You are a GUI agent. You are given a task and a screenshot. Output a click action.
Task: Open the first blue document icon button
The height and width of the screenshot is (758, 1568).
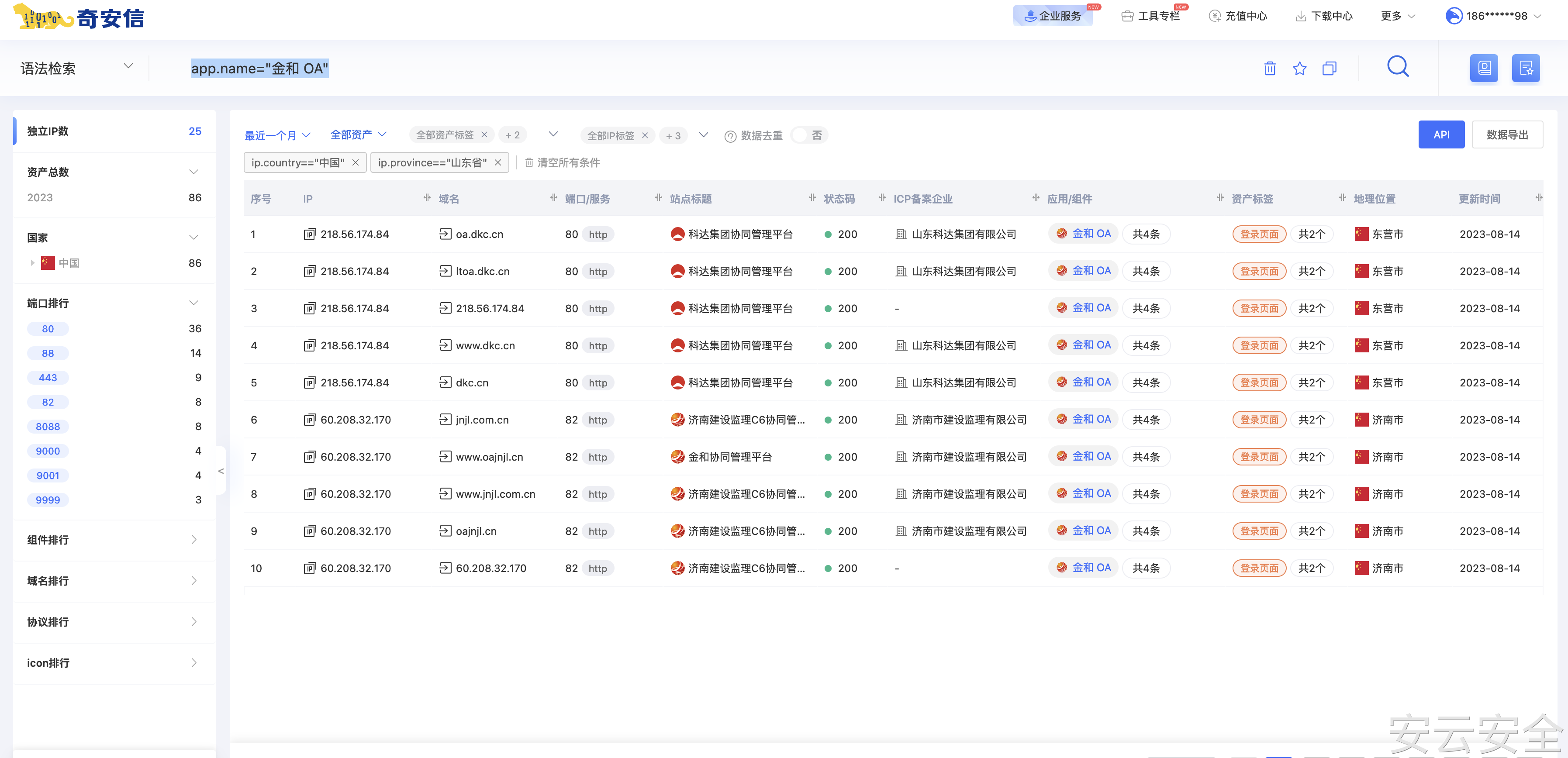pos(1484,68)
